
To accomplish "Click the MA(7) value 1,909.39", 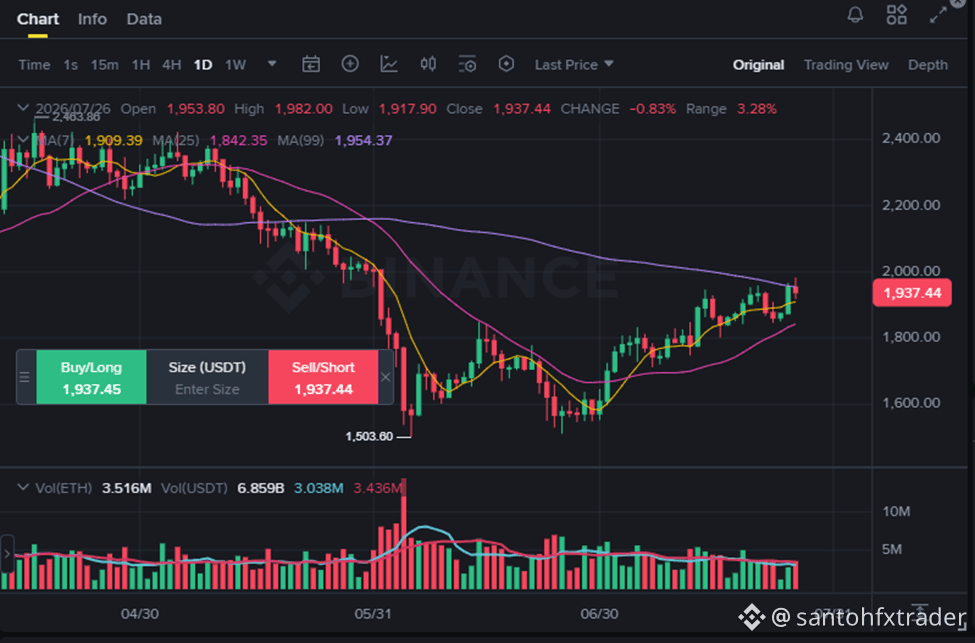I will tap(113, 141).
